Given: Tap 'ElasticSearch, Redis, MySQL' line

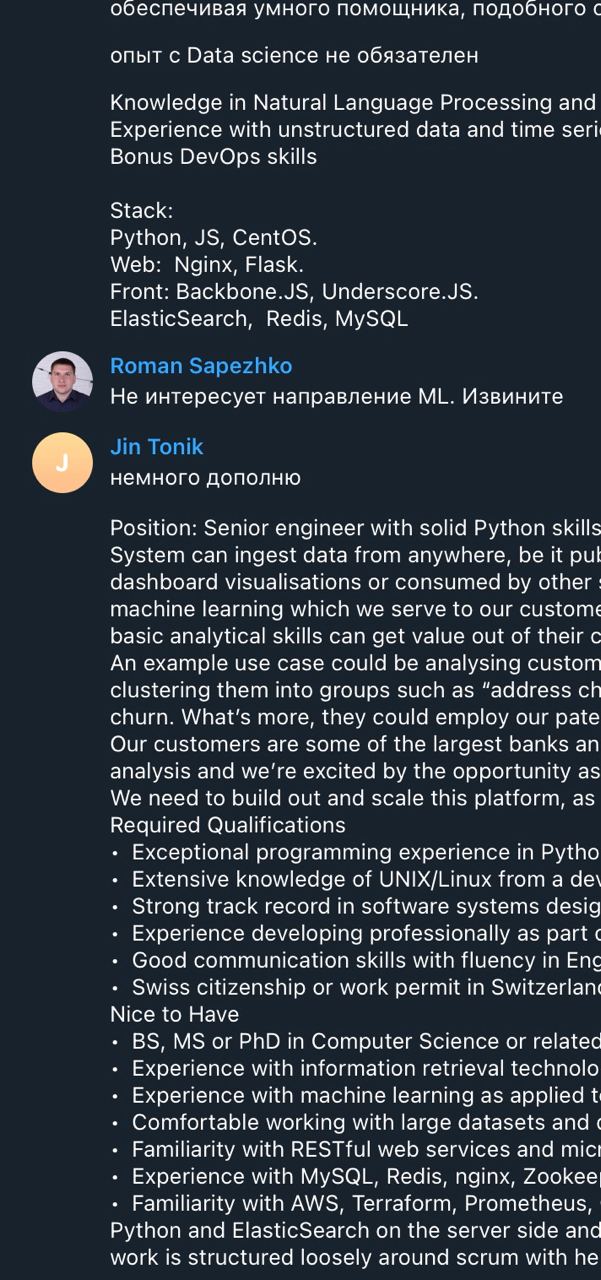Looking at the screenshot, I should (259, 319).
